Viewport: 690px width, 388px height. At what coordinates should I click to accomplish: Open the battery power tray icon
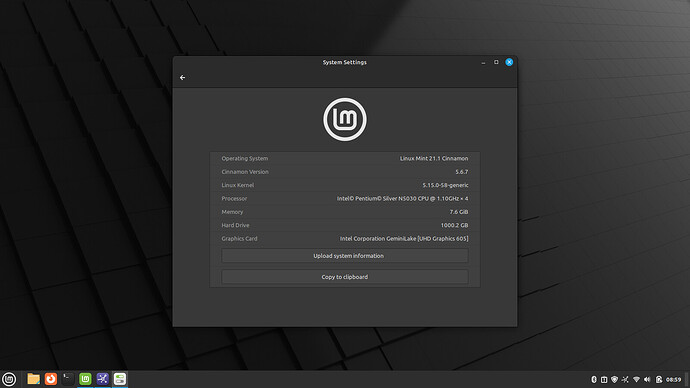click(x=659, y=379)
